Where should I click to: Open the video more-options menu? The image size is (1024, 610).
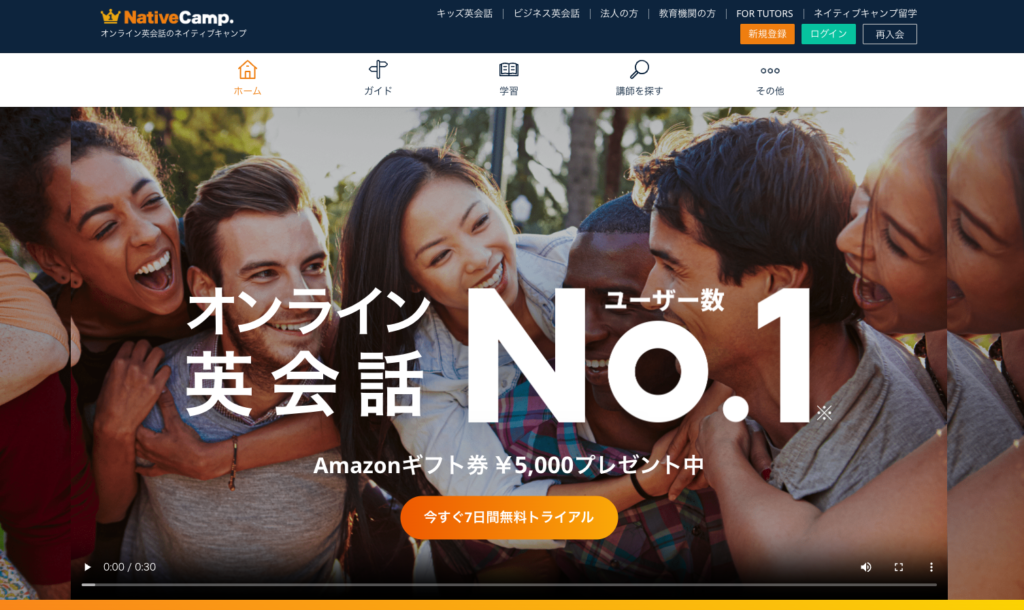[x=931, y=567]
